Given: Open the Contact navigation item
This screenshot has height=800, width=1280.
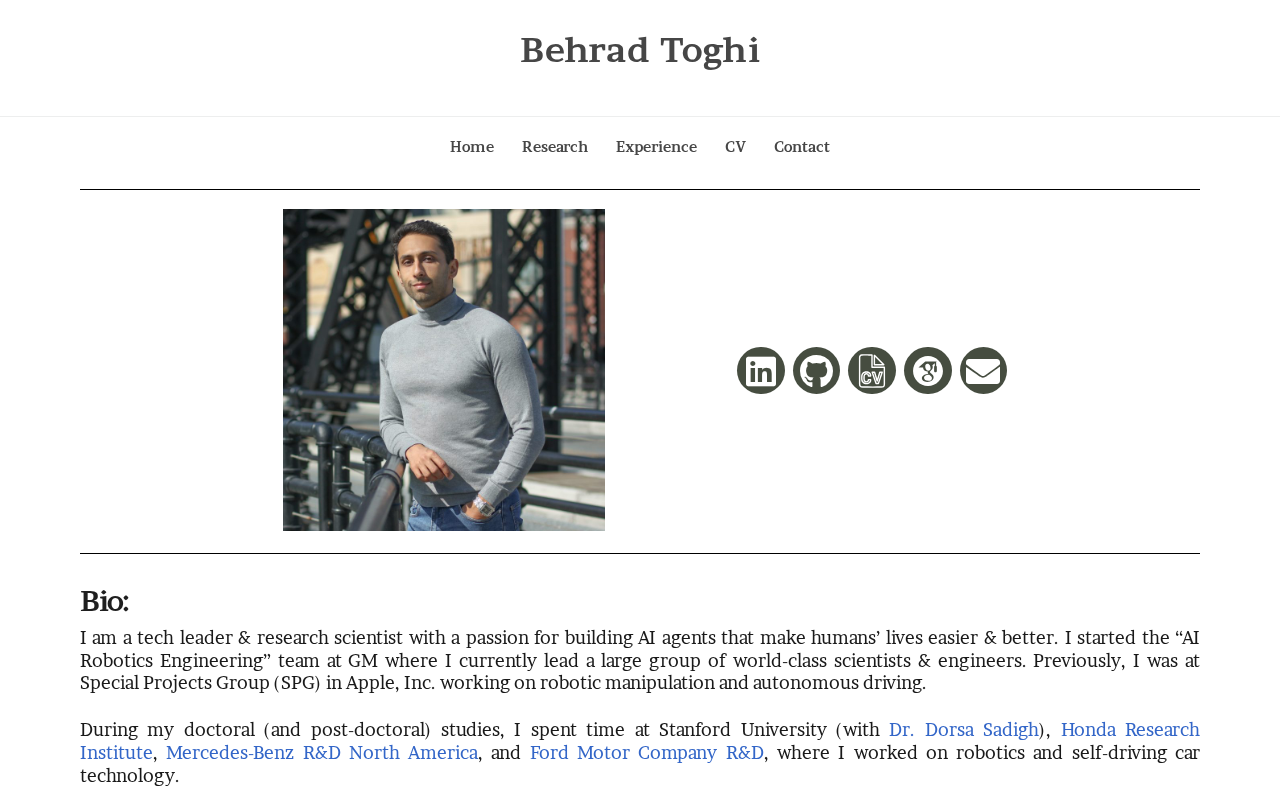Looking at the screenshot, I should (802, 147).
